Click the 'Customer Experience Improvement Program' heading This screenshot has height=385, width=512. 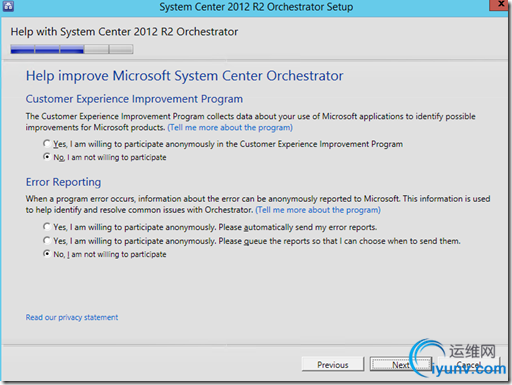click(134, 99)
